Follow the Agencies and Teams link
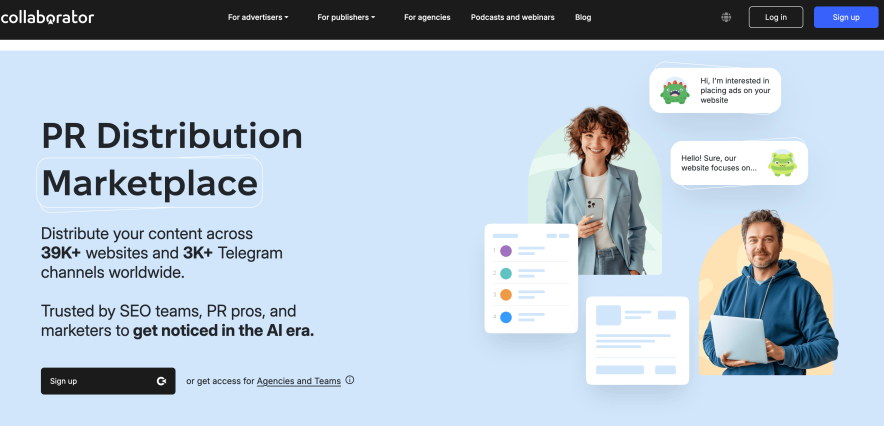This screenshot has width=884, height=426. tap(299, 381)
